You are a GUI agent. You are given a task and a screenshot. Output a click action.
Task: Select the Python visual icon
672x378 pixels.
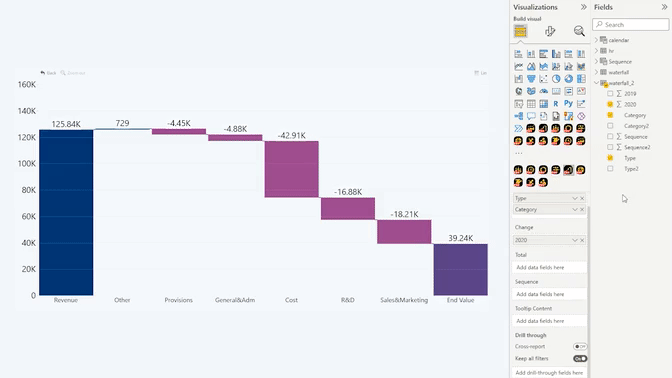coord(568,104)
